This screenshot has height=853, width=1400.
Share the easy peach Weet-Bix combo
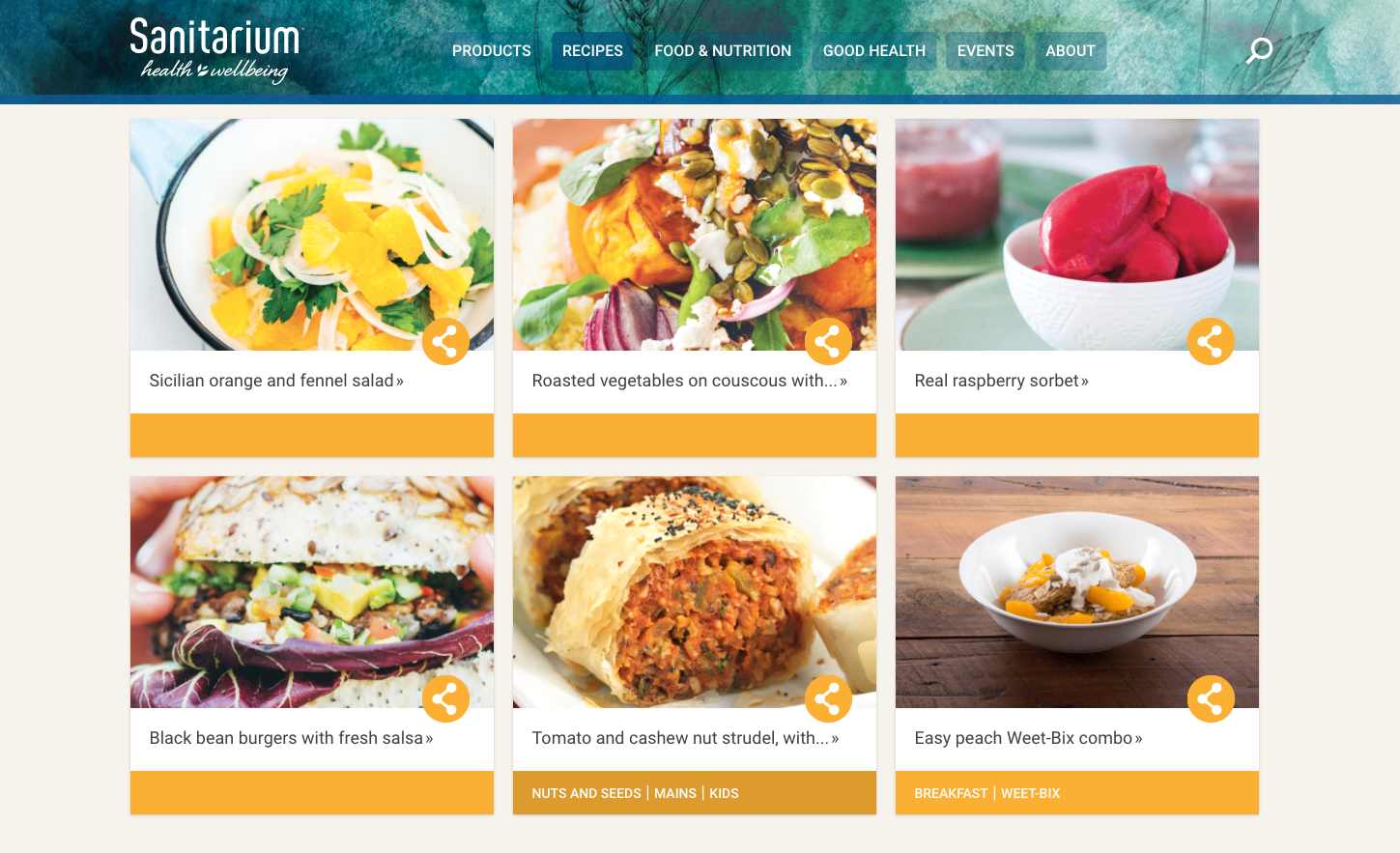(x=1211, y=698)
